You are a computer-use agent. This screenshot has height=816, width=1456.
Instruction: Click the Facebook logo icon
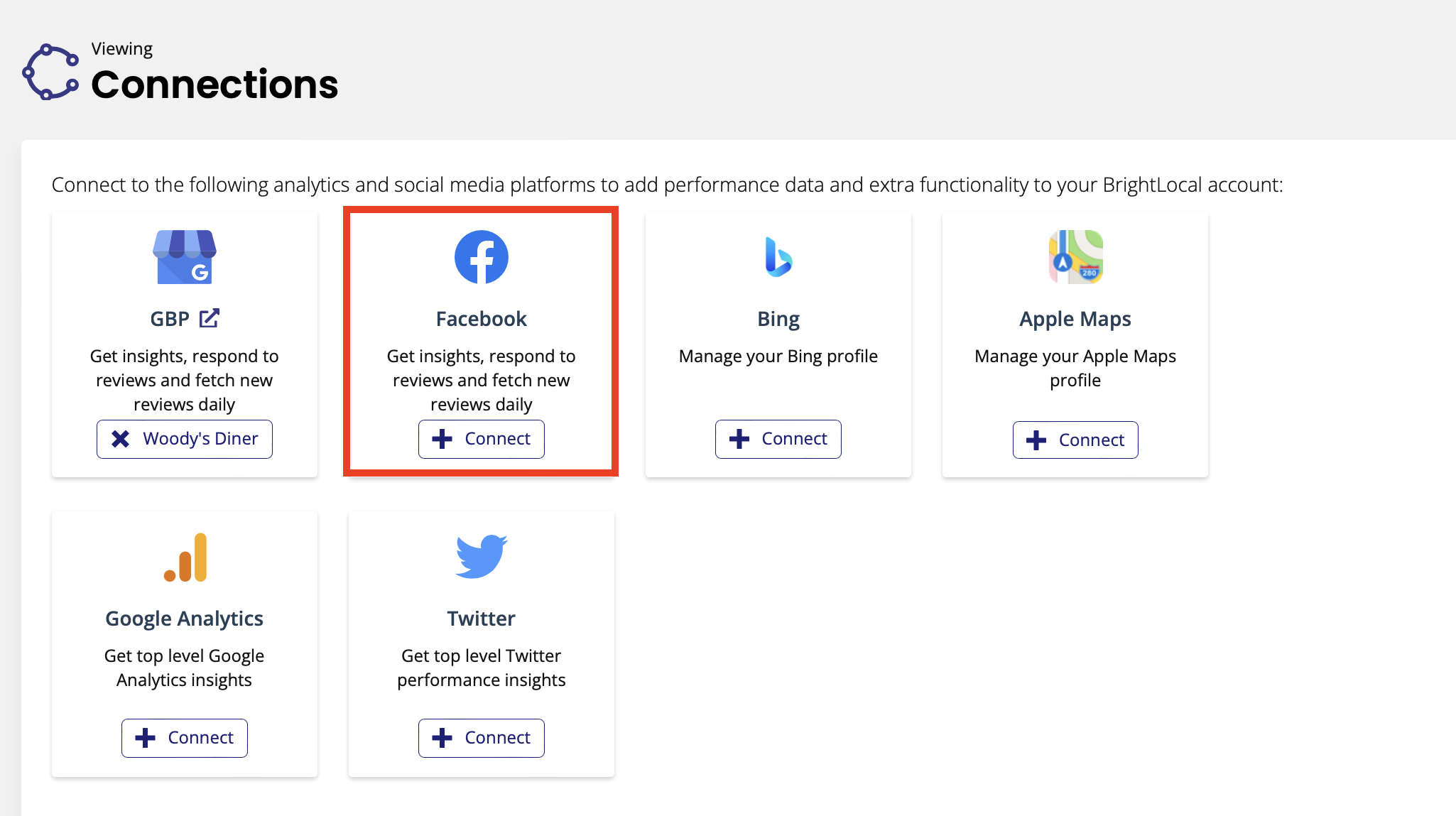[x=482, y=257]
